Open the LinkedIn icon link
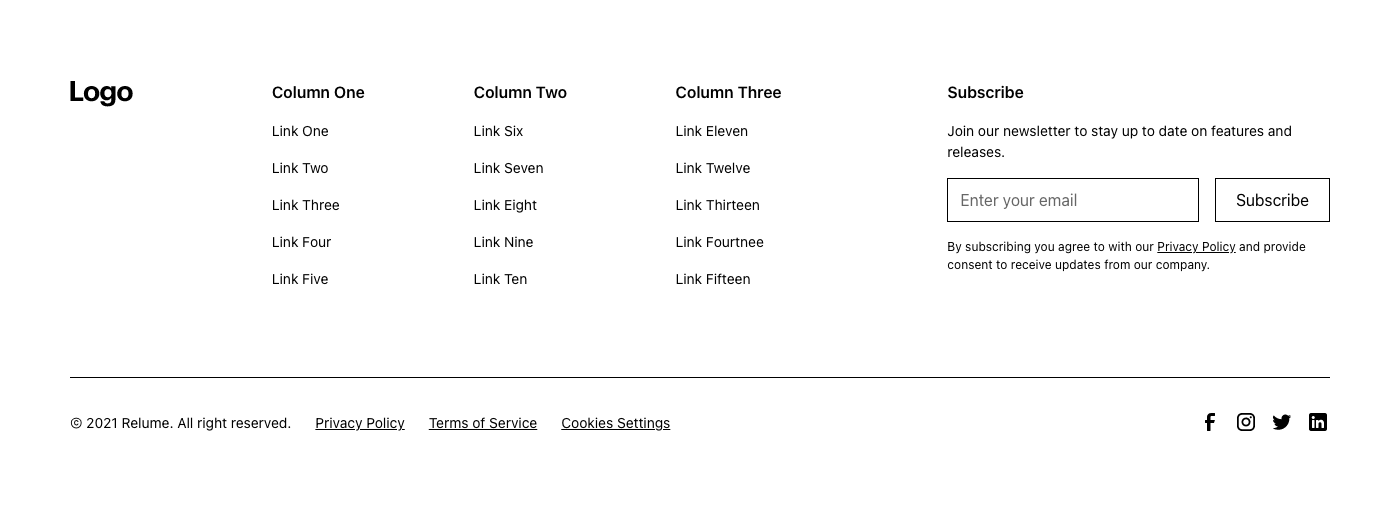The height and width of the screenshot is (514, 1400). 1317,422
